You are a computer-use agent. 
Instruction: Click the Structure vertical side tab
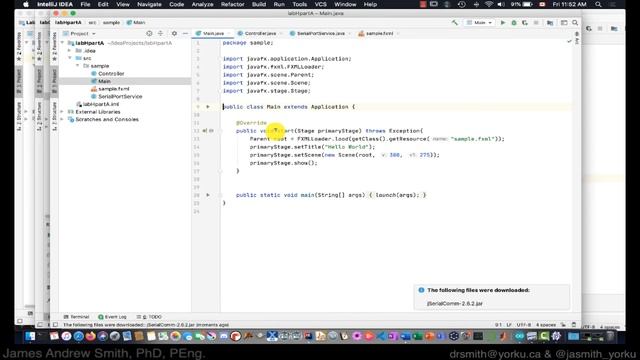tap(55, 116)
